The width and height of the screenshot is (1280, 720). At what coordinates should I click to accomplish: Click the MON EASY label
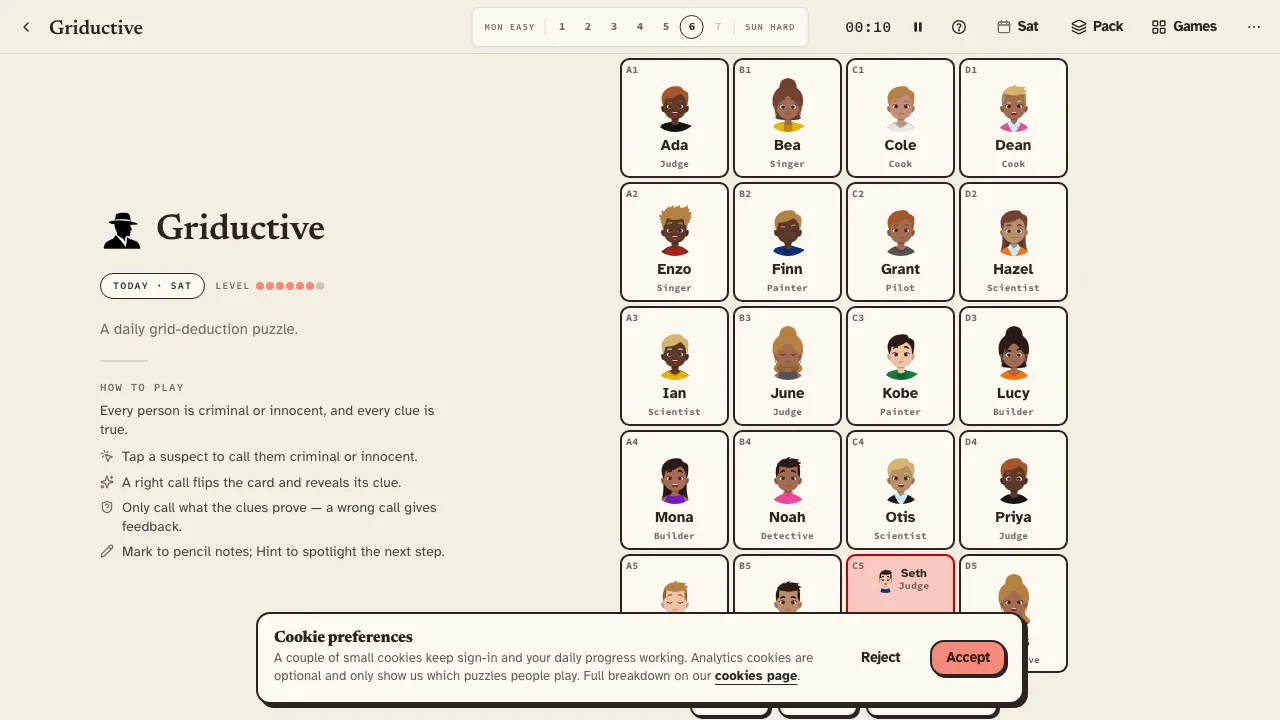coord(509,27)
